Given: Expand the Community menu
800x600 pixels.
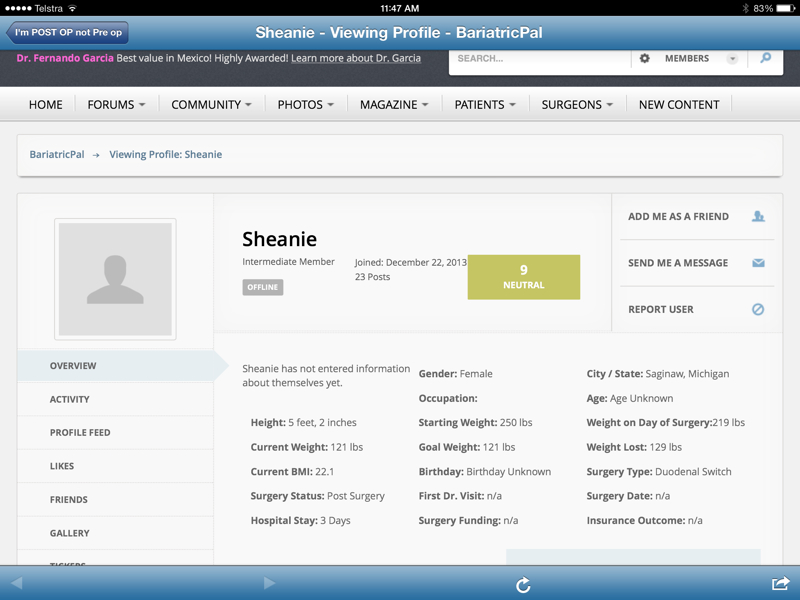Looking at the screenshot, I should click(x=211, y=105).
